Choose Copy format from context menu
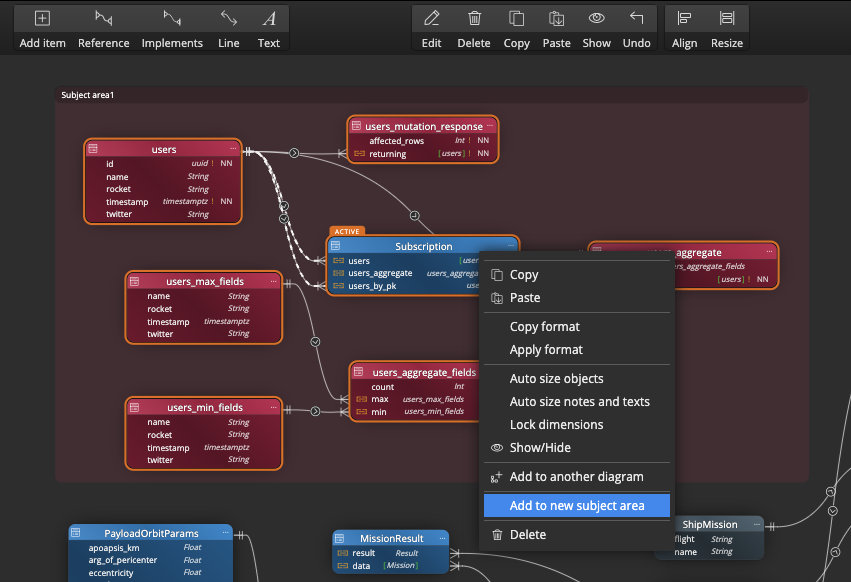 click(x=544, y=327)
